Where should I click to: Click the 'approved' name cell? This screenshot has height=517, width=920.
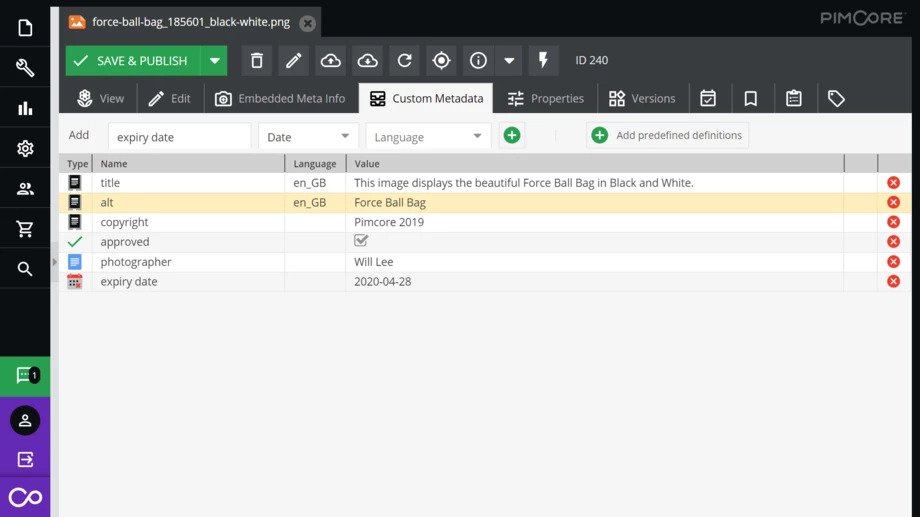(188, 242)
